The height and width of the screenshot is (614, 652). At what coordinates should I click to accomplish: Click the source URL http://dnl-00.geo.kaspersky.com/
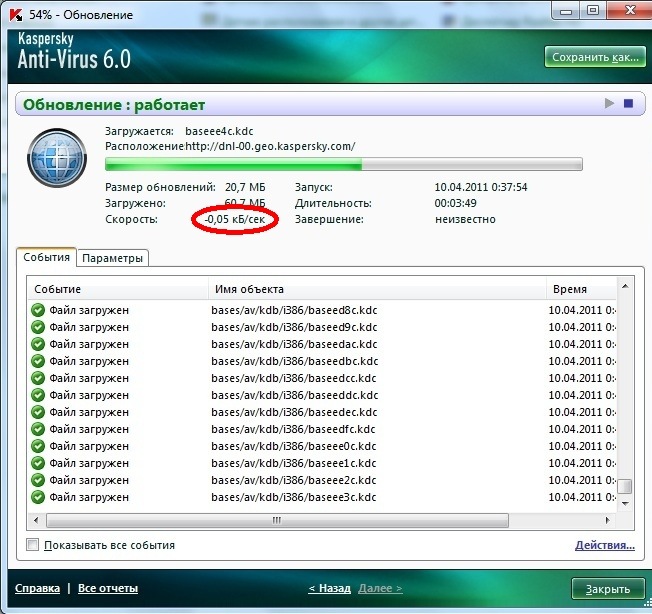(x=270, y=146)
